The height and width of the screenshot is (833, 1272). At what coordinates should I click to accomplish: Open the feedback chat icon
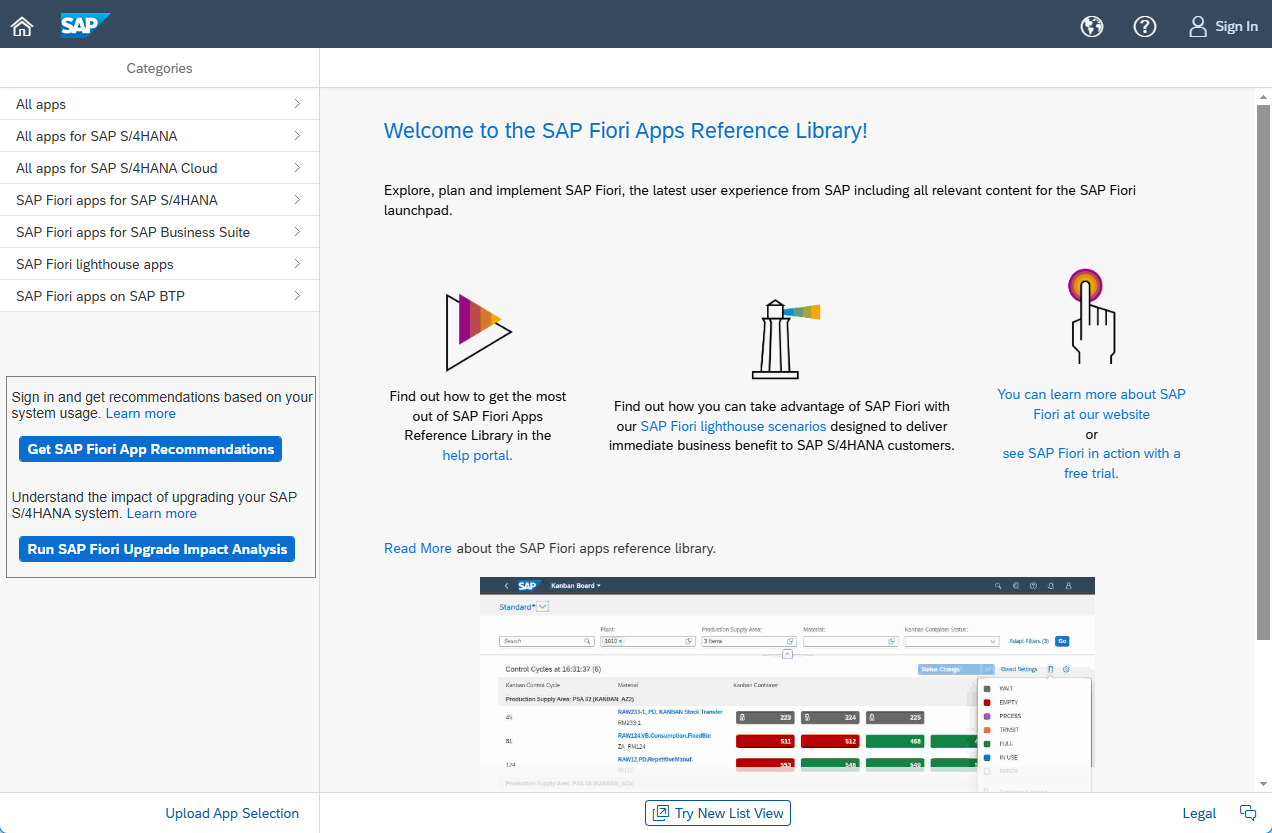[x=1247, y=813]
